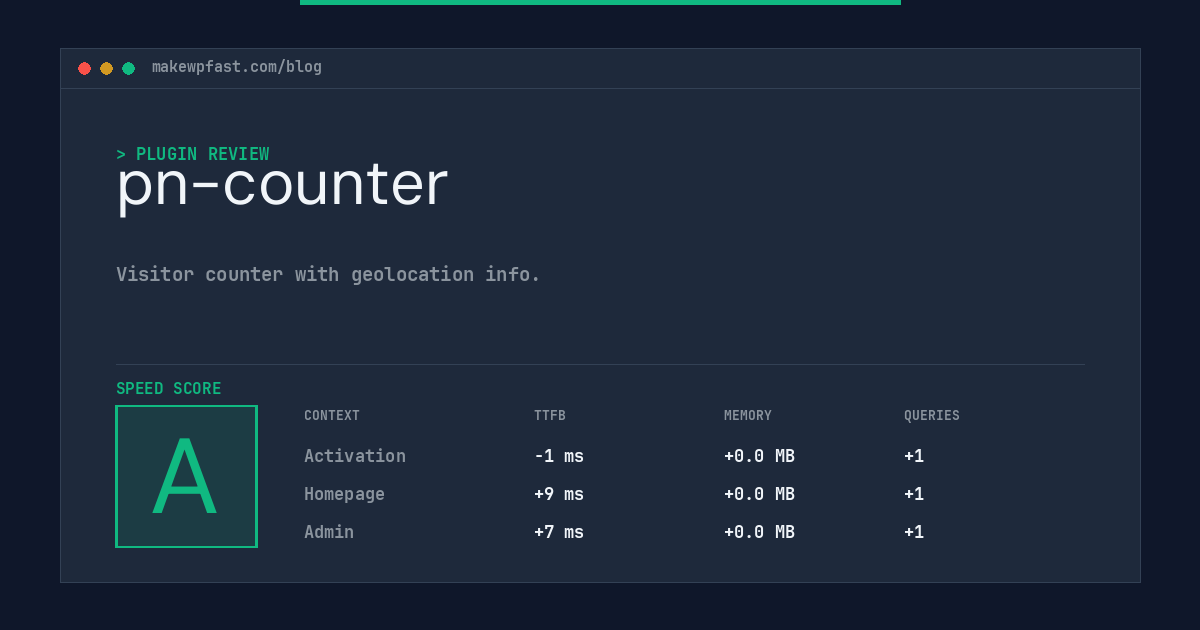Click the Homepage queries value +1
1200x630 pixels.
(x=914, y=494)
